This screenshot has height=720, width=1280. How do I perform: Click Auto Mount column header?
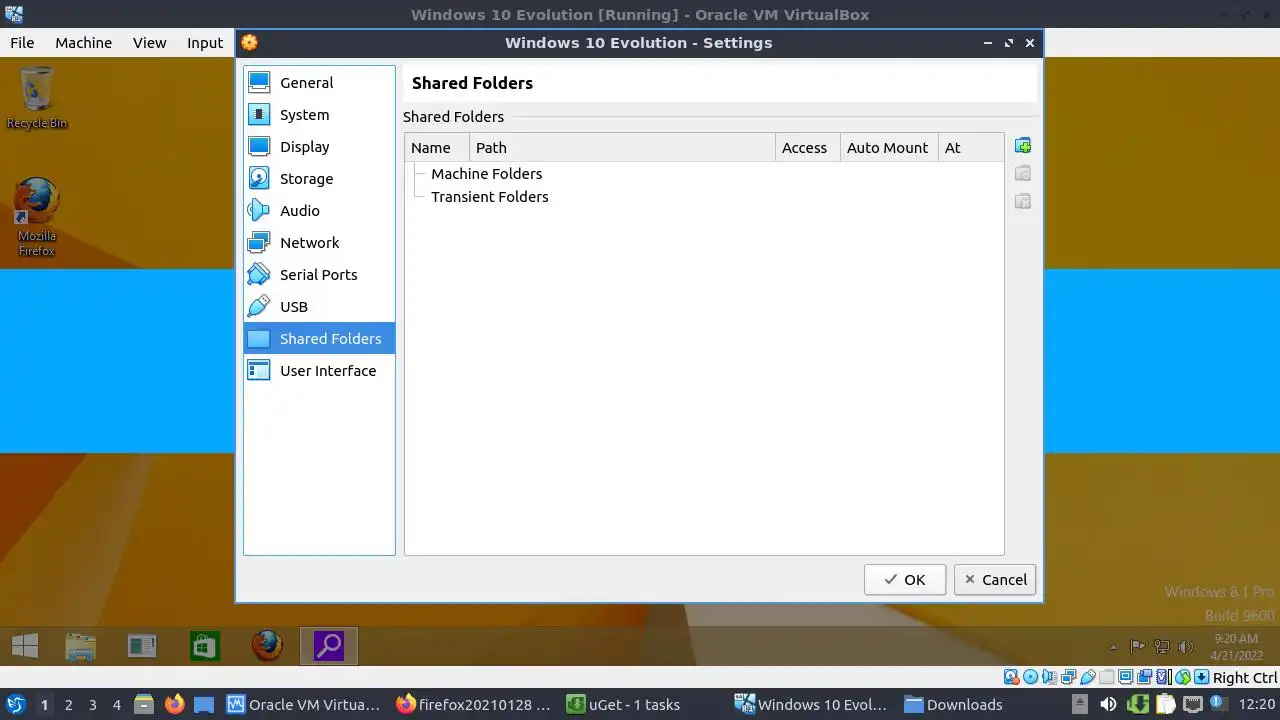coord(889,148)
